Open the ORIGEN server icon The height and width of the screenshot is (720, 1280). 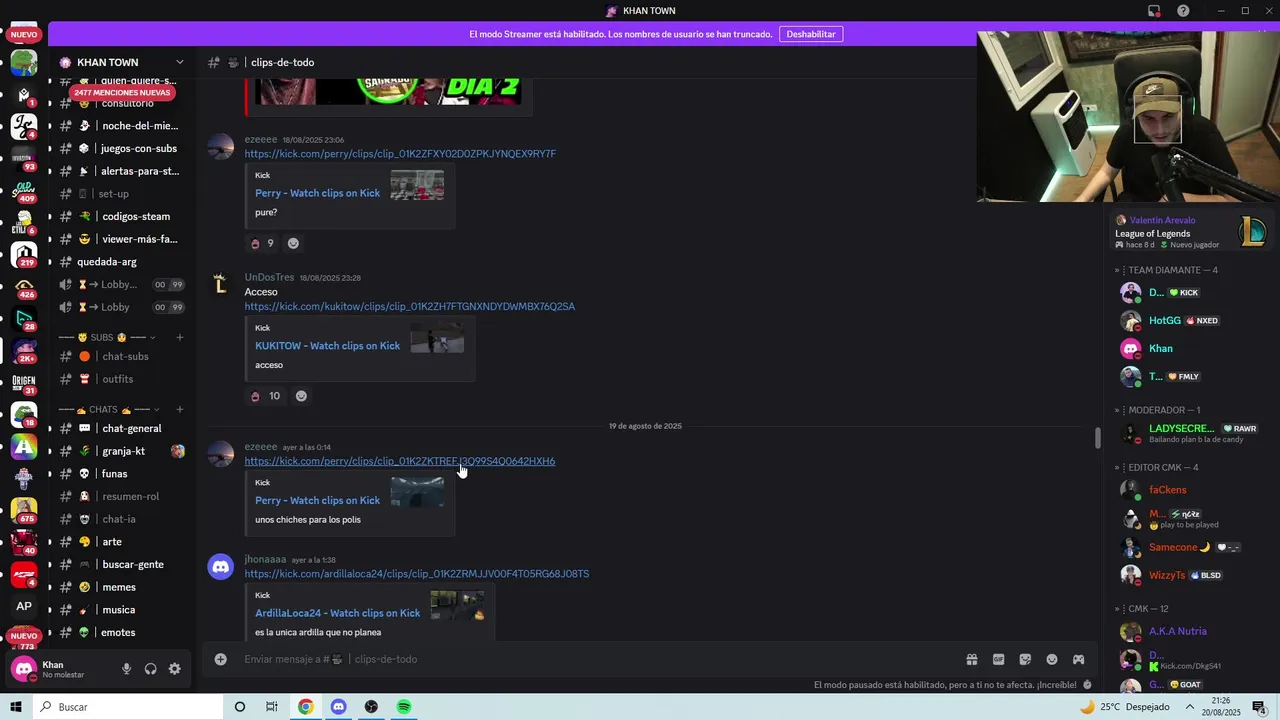click(24, 382)
